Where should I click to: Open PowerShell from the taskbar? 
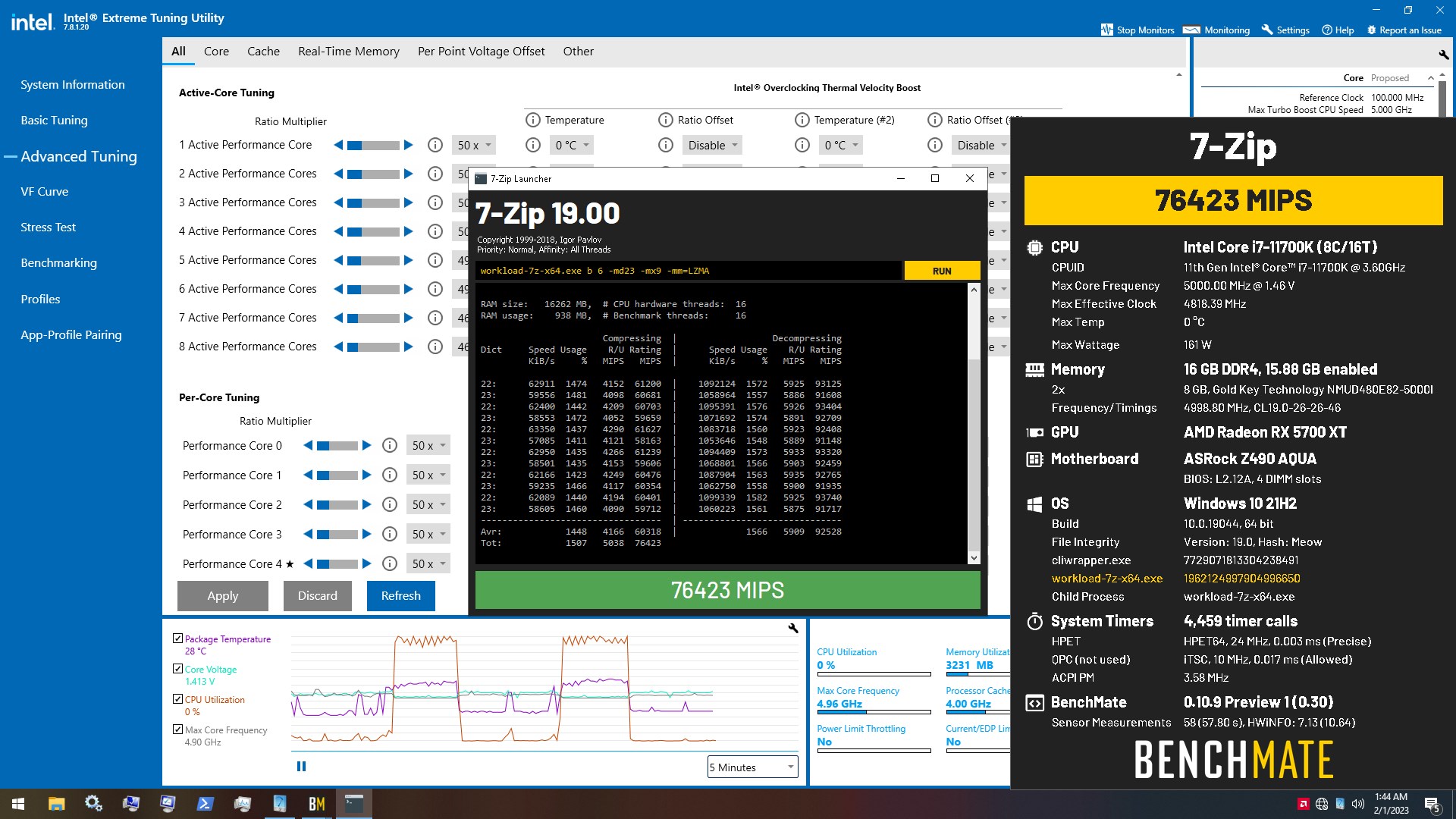coord(205,804)
